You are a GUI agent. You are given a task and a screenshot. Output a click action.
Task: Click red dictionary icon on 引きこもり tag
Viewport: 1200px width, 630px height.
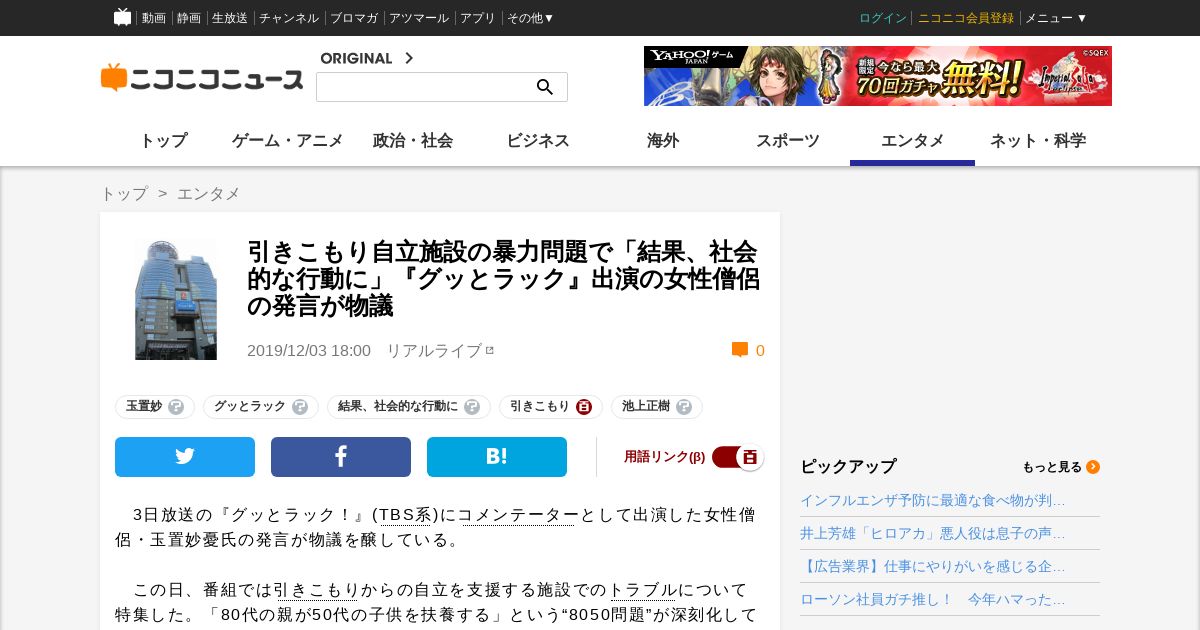pos(584,407)
